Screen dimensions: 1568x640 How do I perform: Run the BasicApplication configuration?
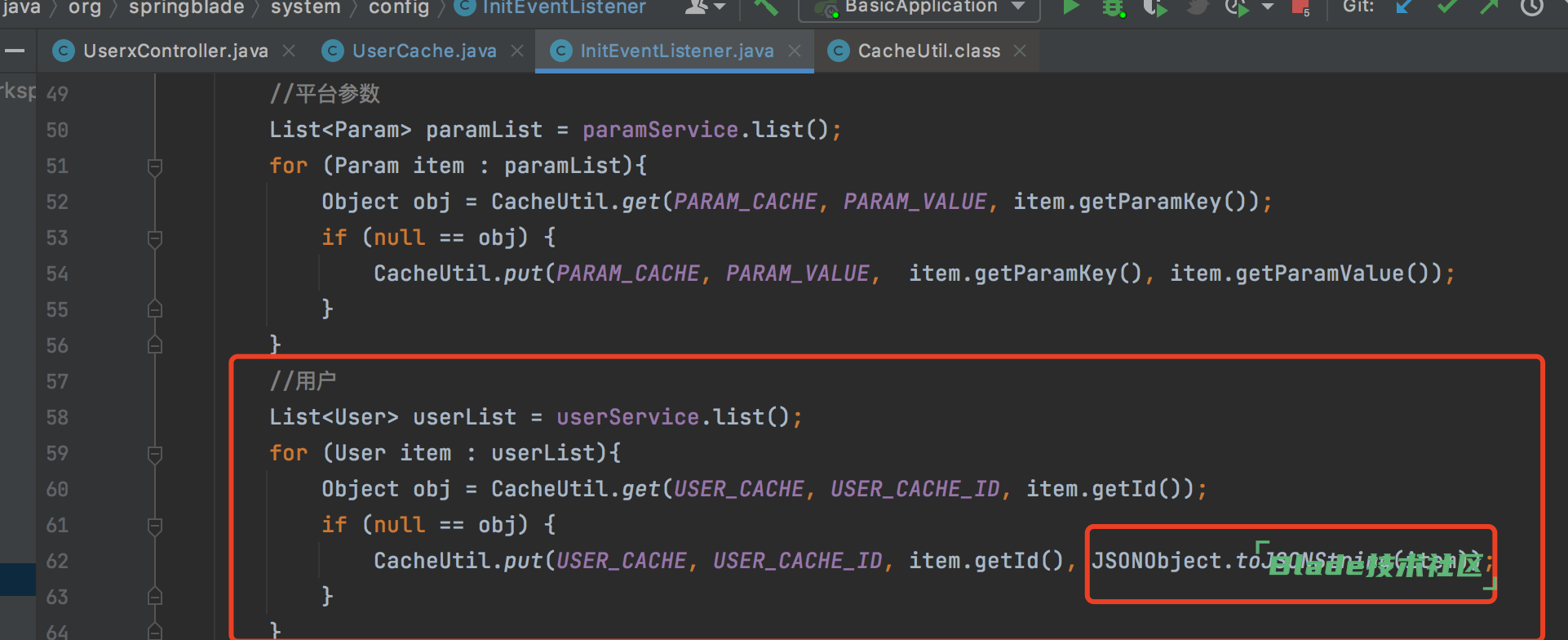pyautogui.click(x=1071, y=7)
